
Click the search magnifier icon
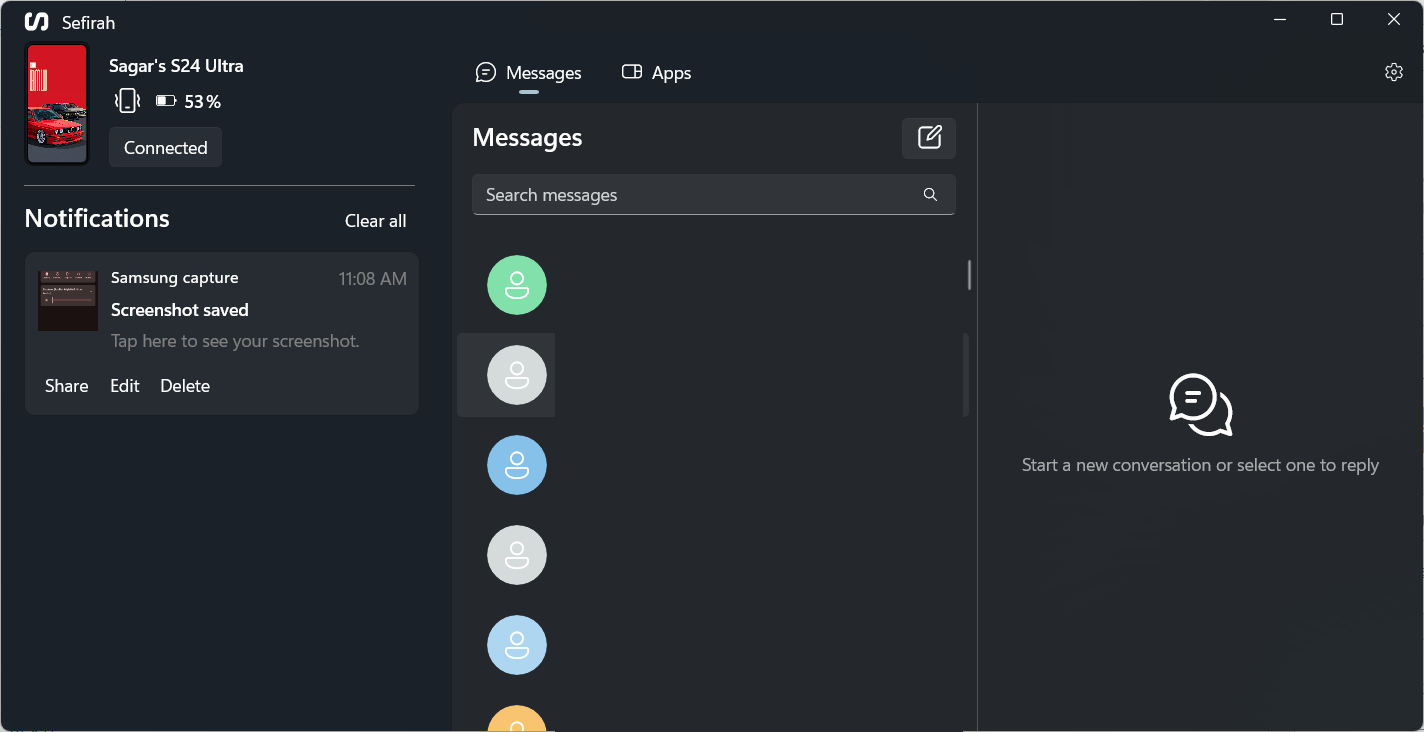[x=930, y=194]
